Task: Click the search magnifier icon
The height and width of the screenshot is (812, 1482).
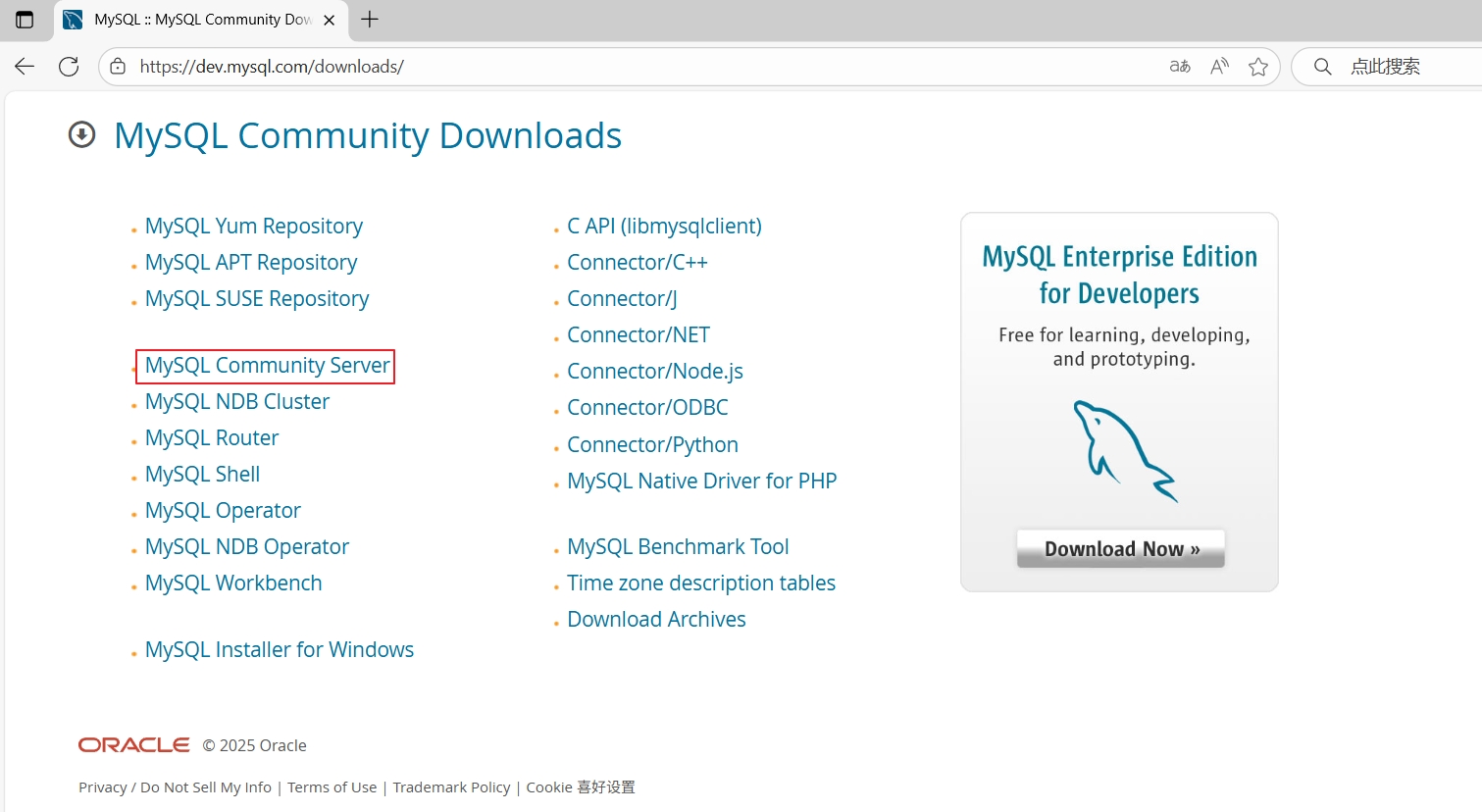Action: tap(1322, 67)
